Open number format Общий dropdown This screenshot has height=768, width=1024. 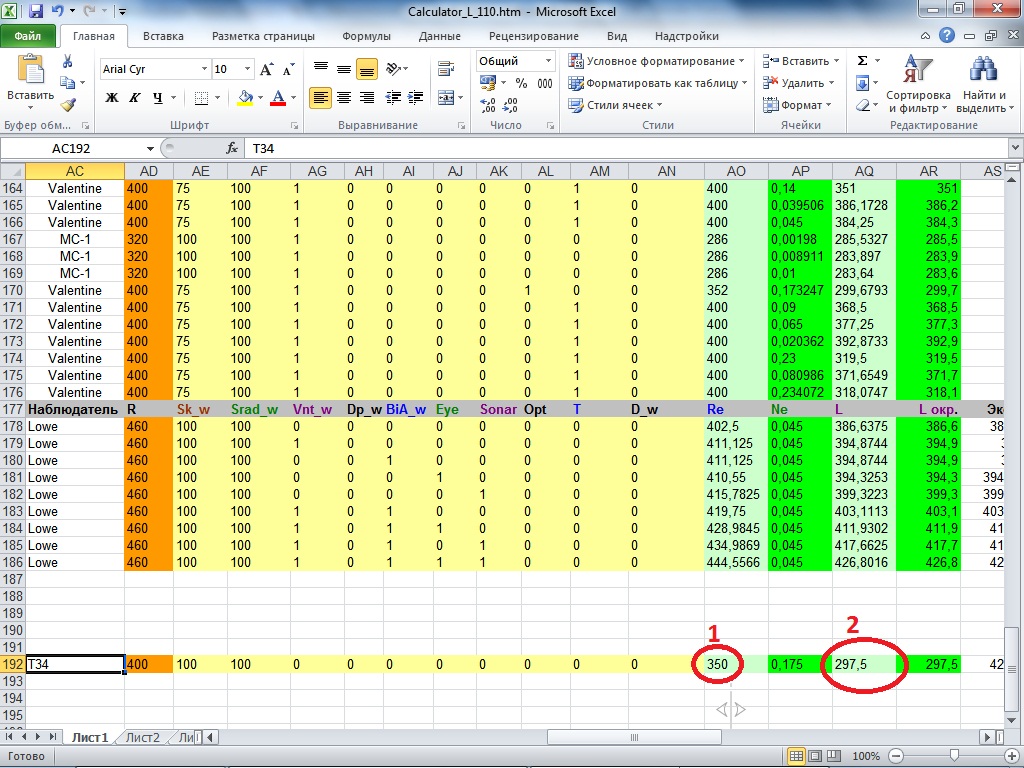(x=549, y=61)
